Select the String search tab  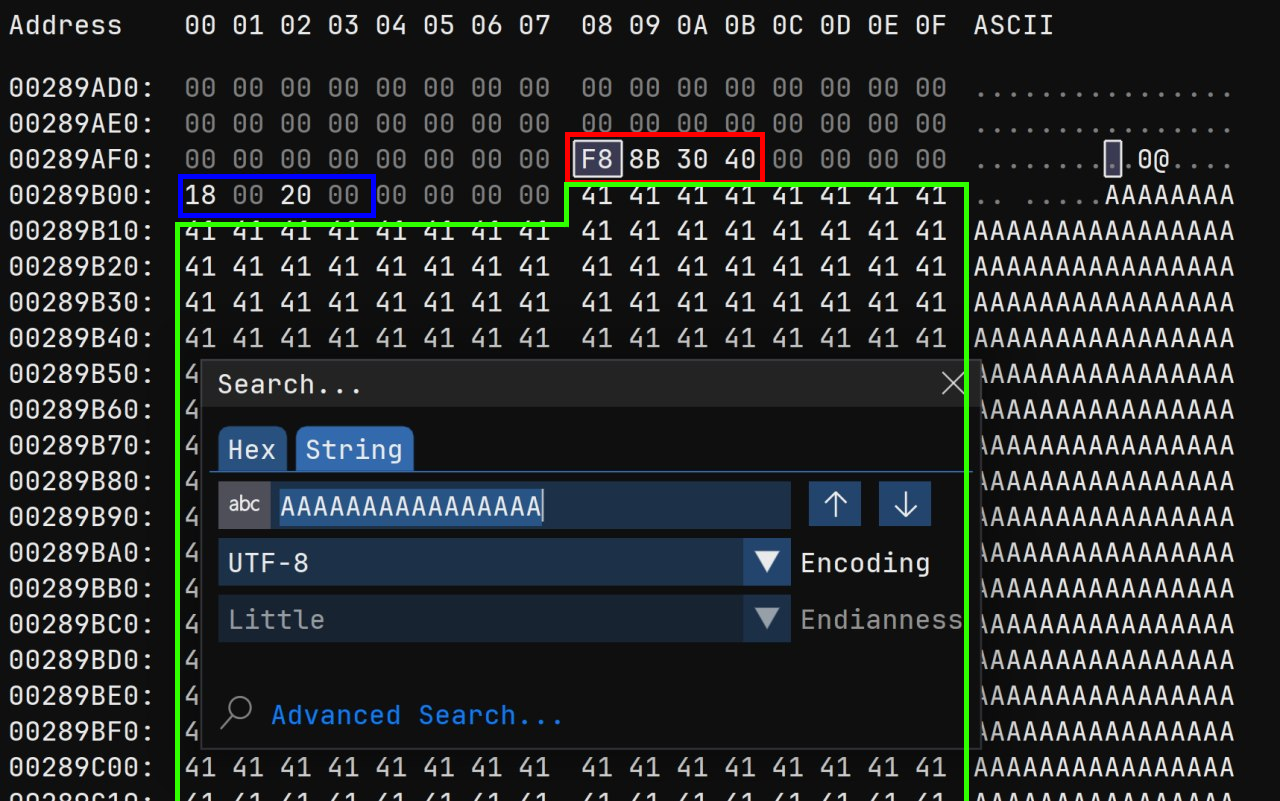[x=354, y=449]
